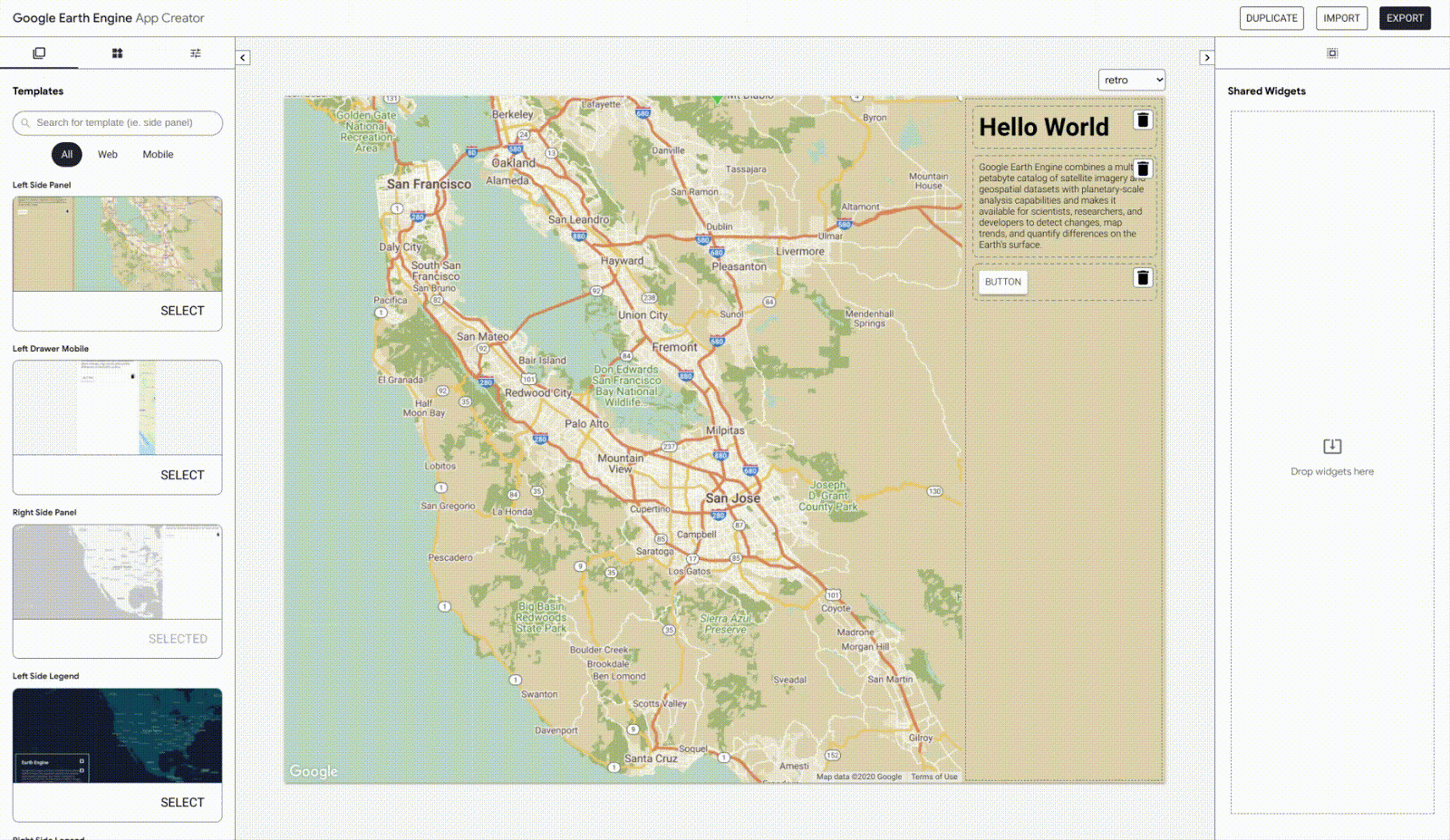Click the DUPLICATE button
The width and height of the screenshot is (1450, 840).
(1271, 18)
